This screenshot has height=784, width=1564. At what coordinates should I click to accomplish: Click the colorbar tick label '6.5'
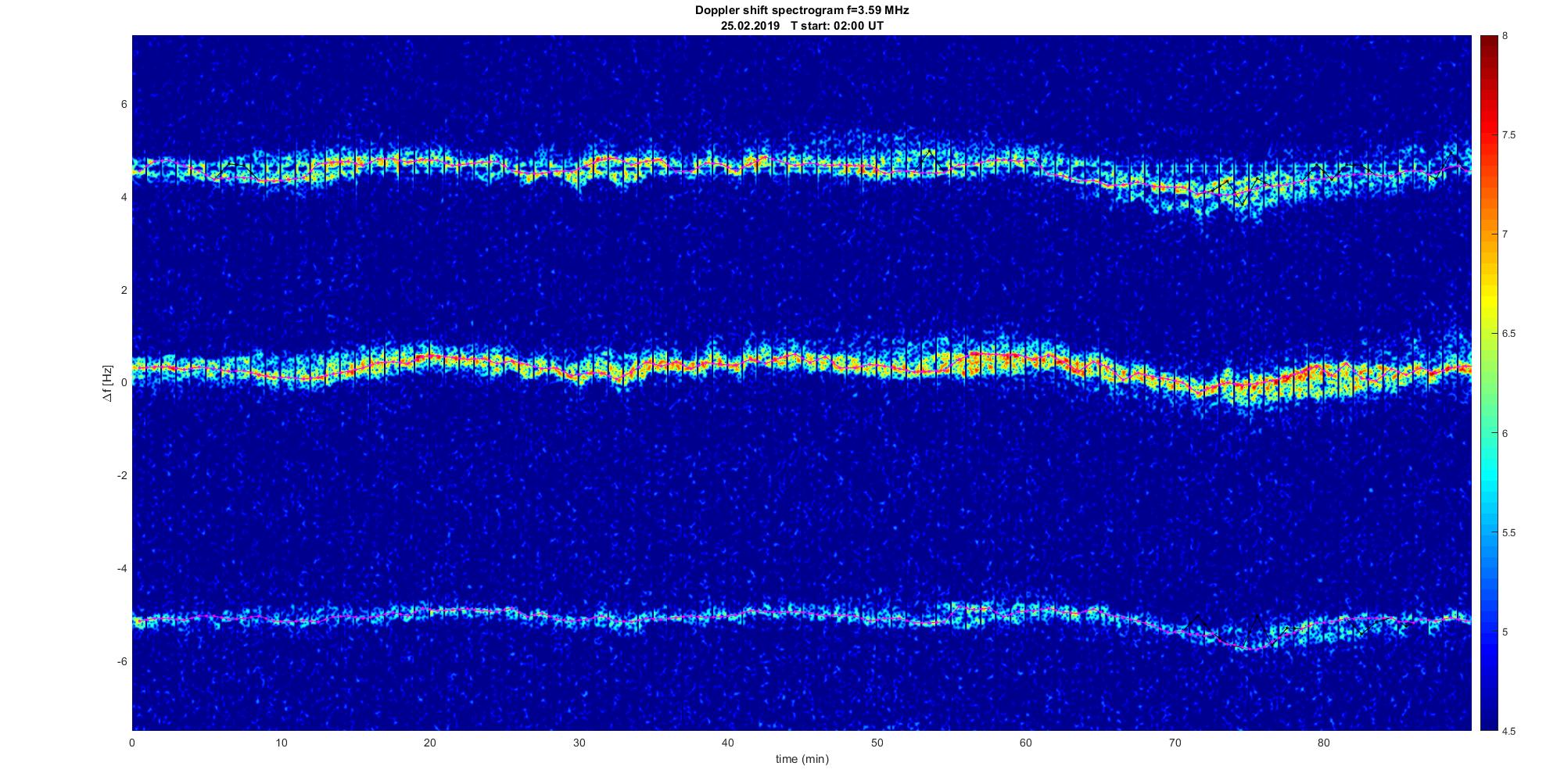[x=1508, y=334]
